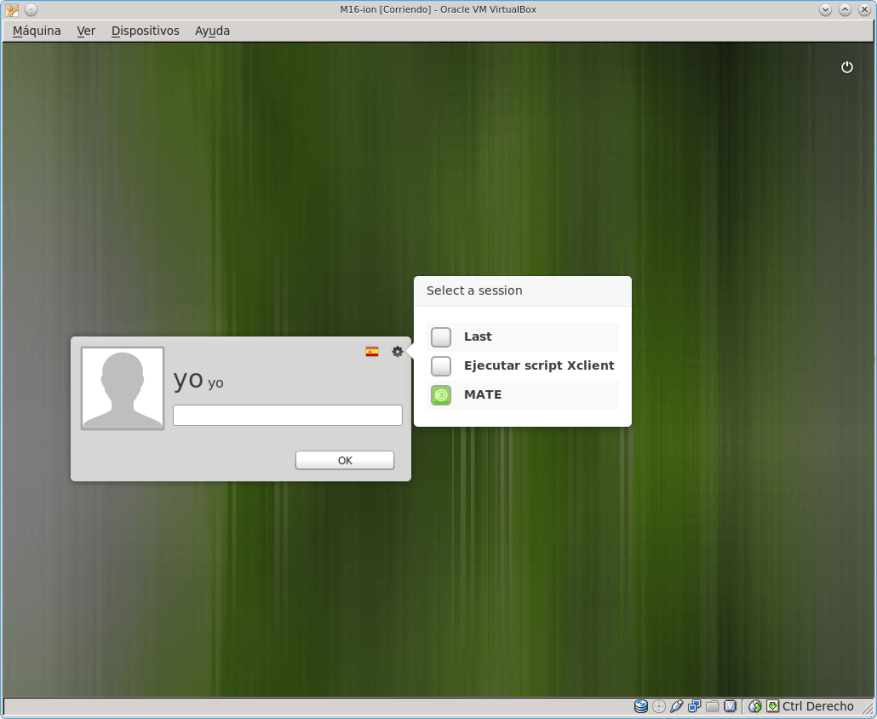Click the USB devices status icon
This screenshot has width=877, height=719.
(x=677, y=706)
